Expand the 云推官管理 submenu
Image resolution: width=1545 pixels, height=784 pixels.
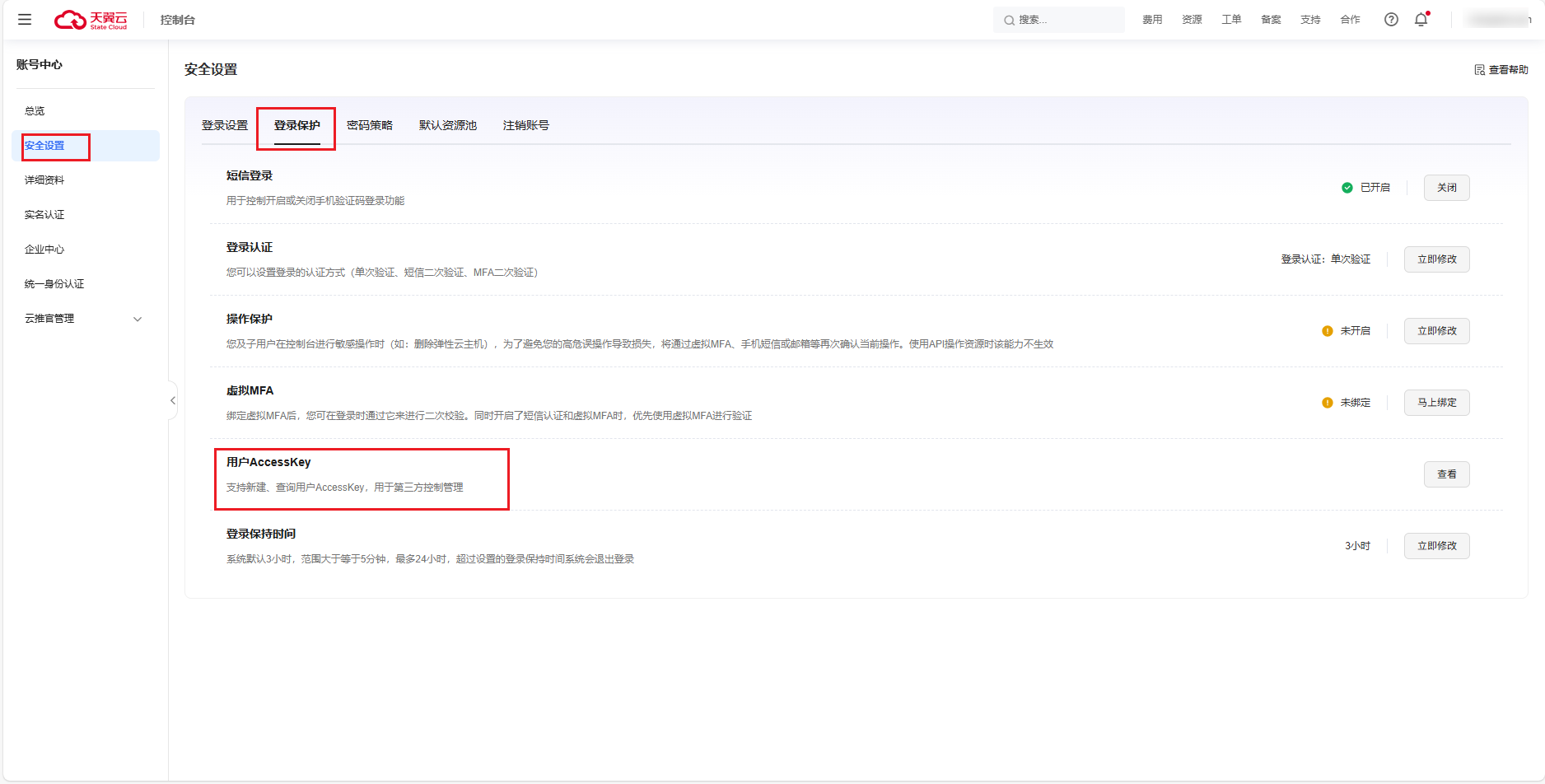[138, 319]
